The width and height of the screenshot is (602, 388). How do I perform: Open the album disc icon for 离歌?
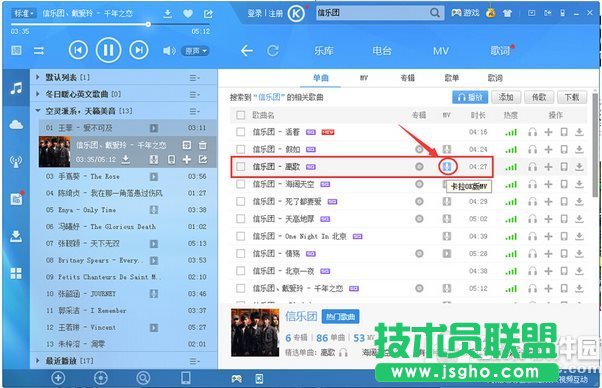[x=419, y=167]
